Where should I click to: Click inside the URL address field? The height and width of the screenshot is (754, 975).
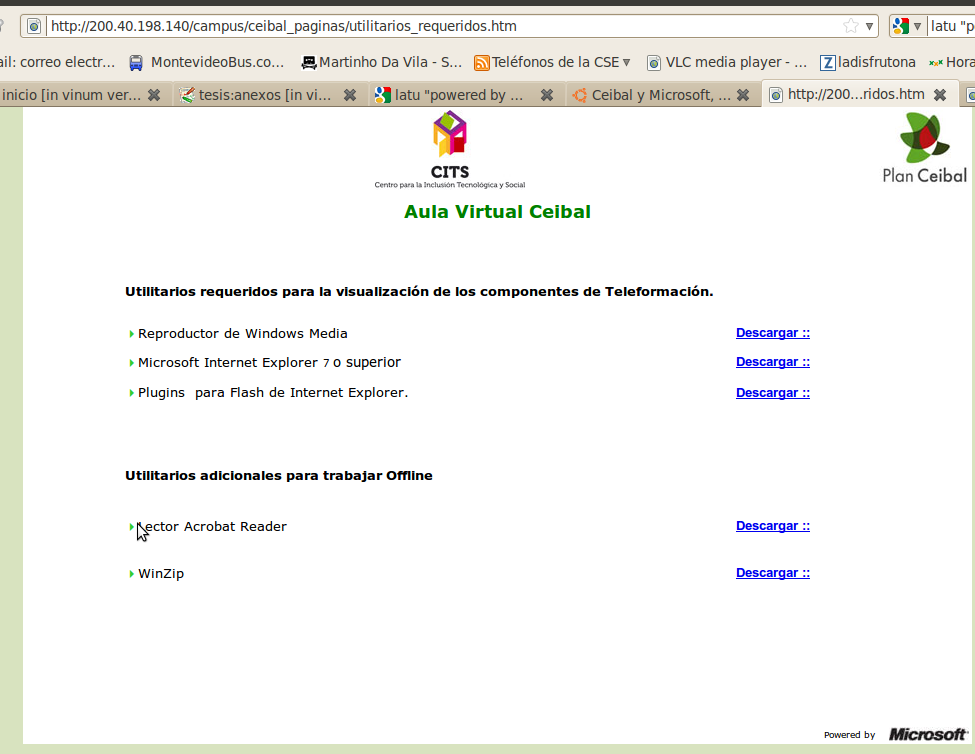coord(440,26)
